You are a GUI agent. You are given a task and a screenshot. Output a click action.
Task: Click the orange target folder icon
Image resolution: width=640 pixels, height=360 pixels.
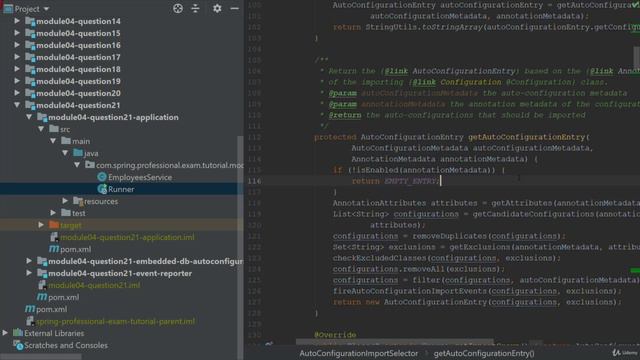click(x=54, y=225)
